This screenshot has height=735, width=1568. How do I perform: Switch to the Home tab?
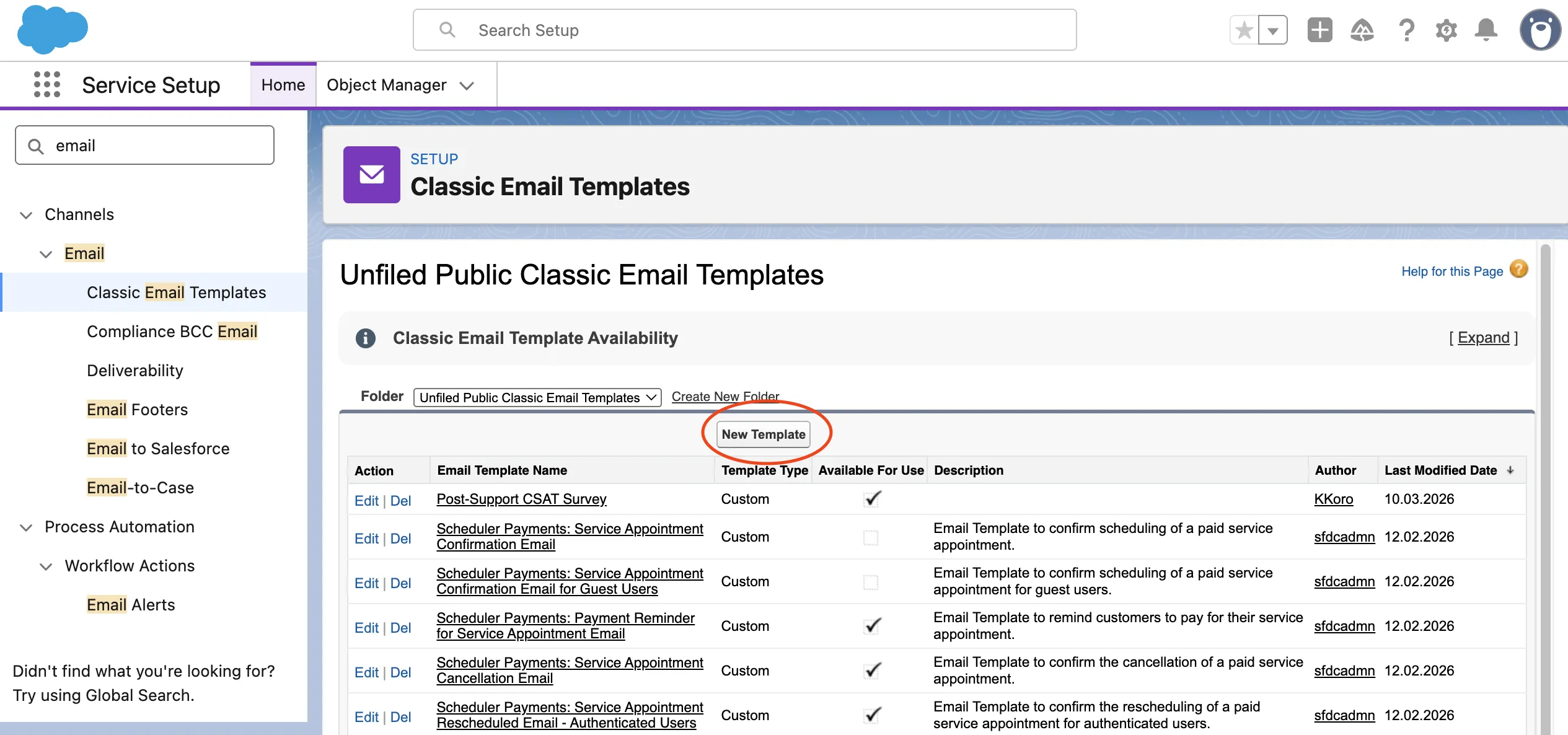(x=283, y=84)
